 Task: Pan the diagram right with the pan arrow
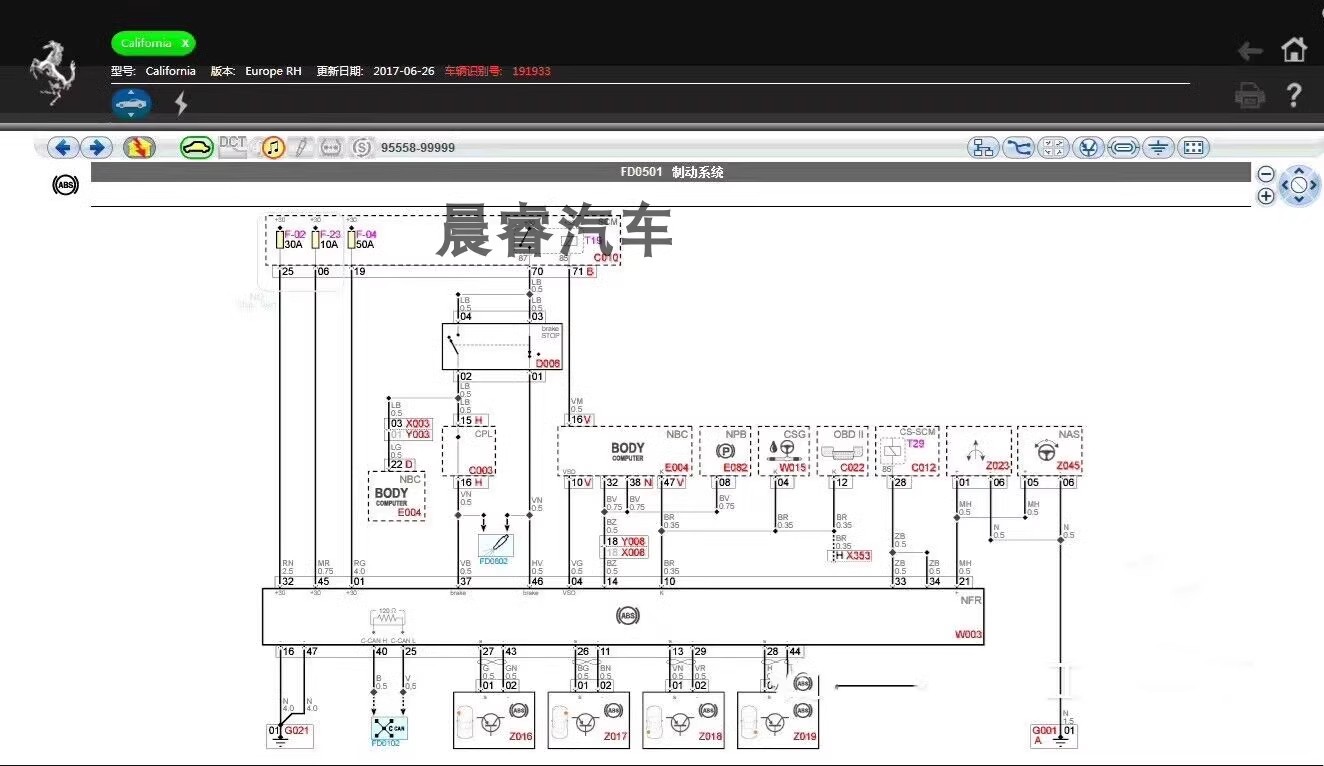[x=1315, y=186]
